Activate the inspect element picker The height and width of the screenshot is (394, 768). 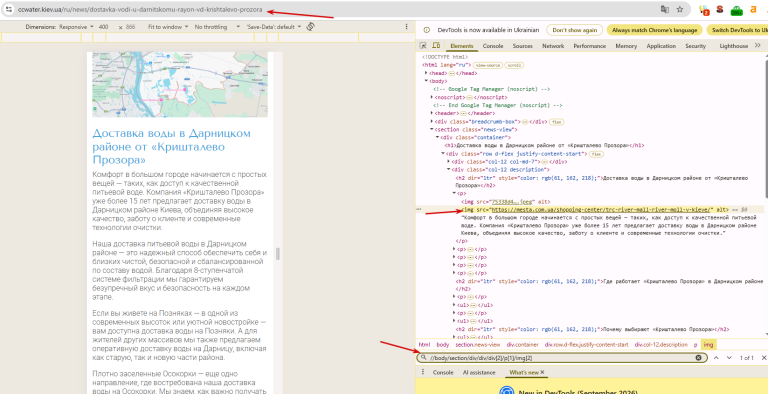[423, 46]
